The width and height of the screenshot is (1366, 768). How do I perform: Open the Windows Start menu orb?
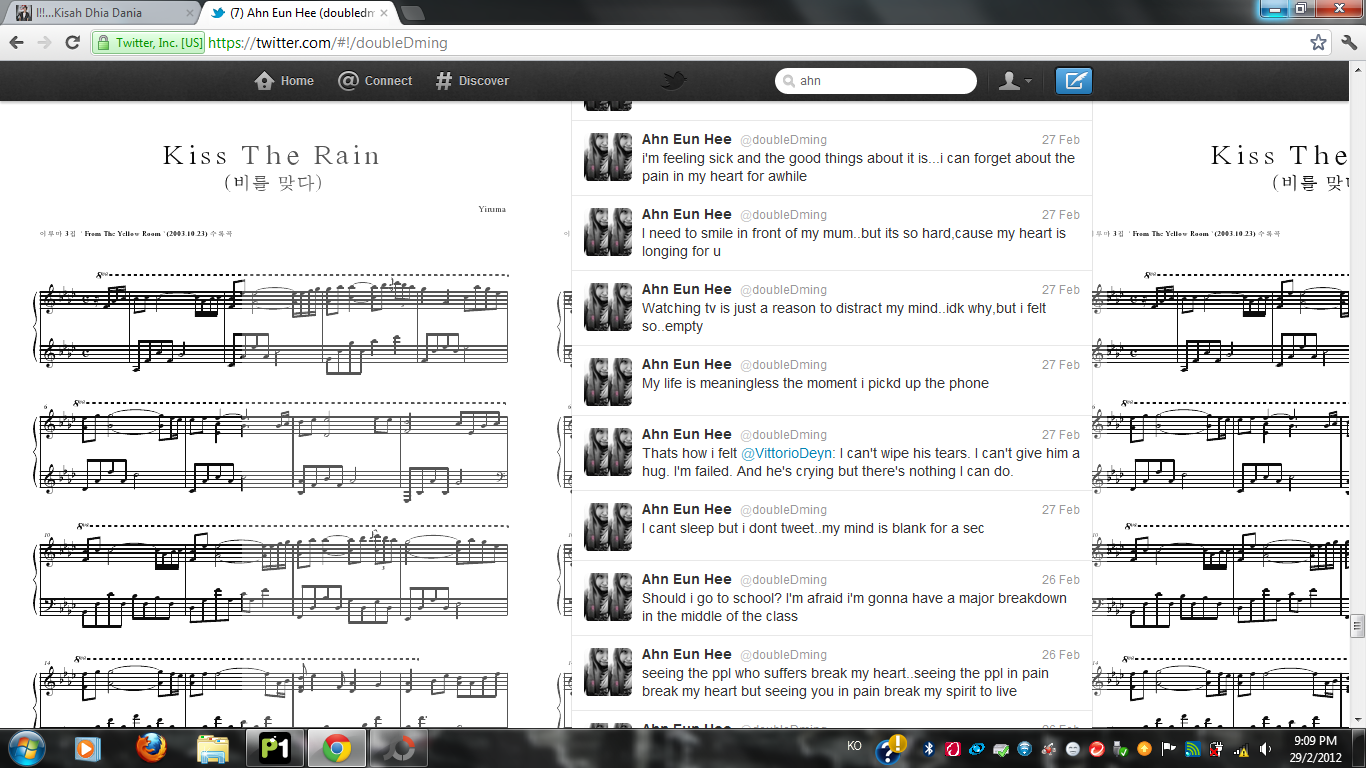click(25, 748)
